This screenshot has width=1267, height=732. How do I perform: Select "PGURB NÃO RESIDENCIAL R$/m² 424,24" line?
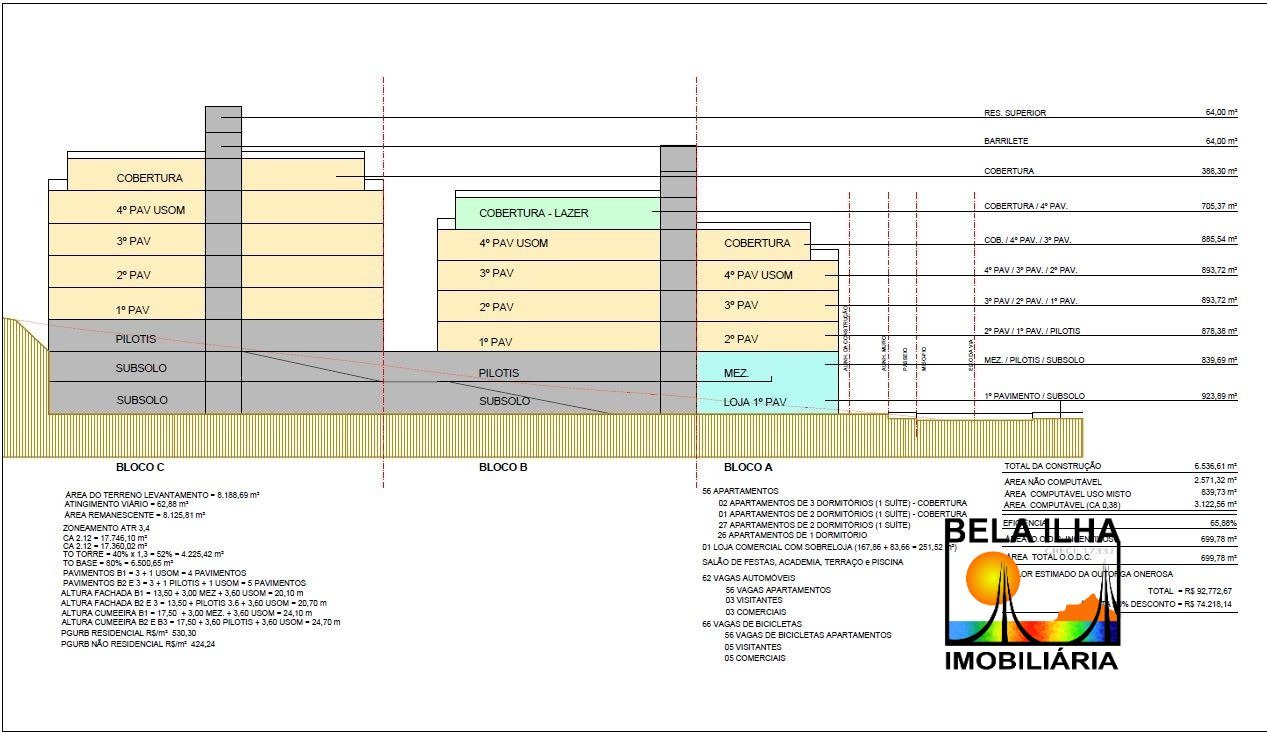(x=138, y=645)
